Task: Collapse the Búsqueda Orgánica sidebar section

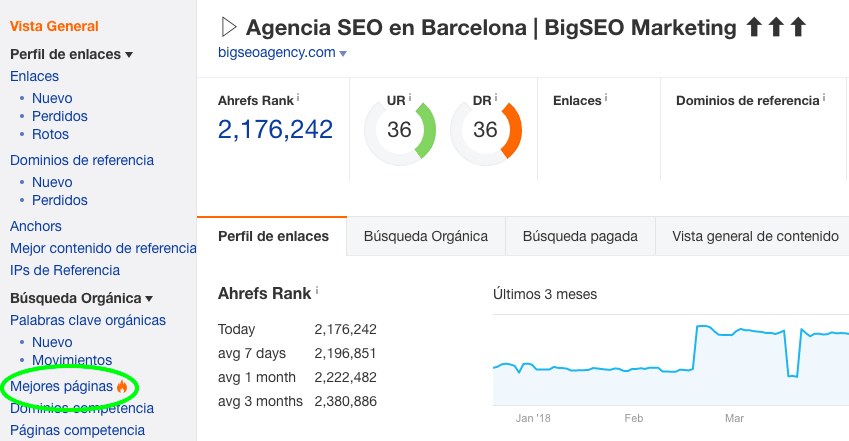Action: tap(149, 299)
